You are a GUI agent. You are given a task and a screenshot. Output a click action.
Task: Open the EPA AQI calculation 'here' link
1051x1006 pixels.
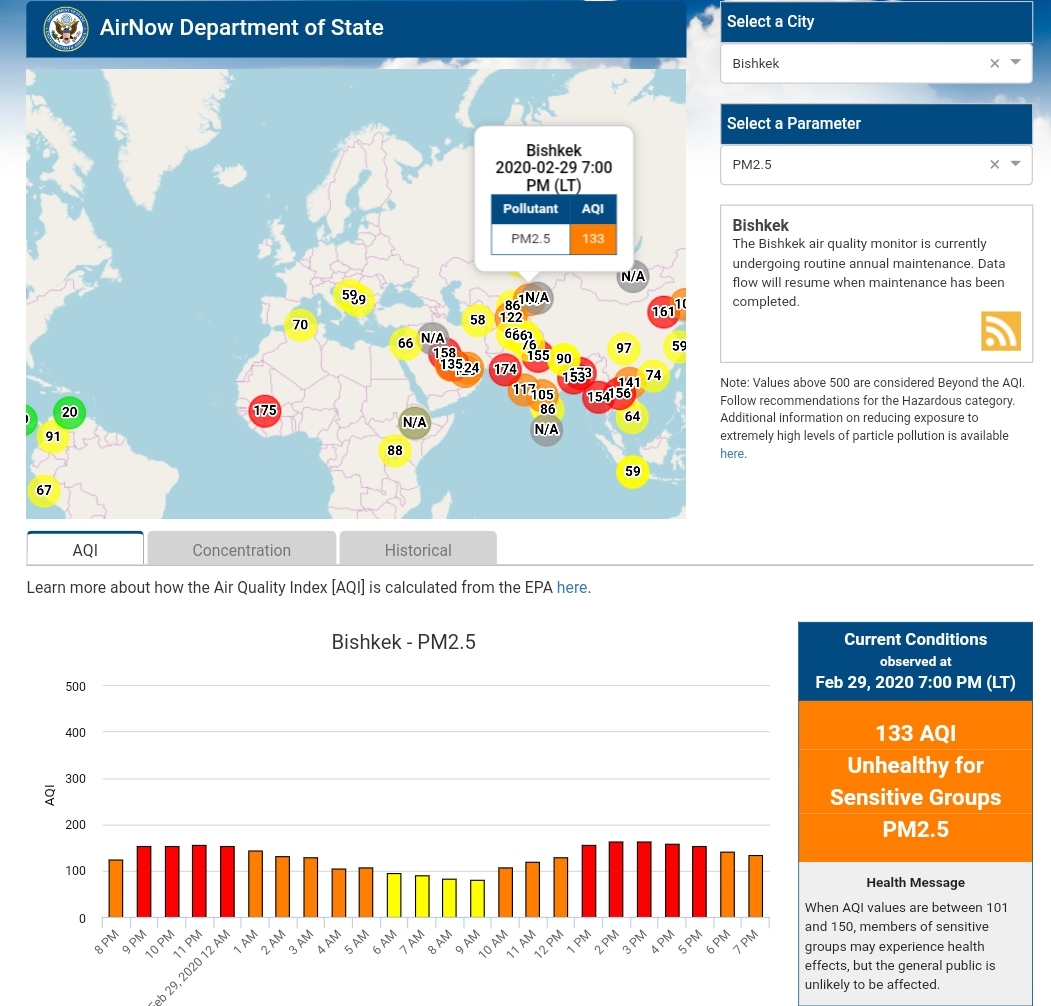pyautogui.click(x=572, y=587)
